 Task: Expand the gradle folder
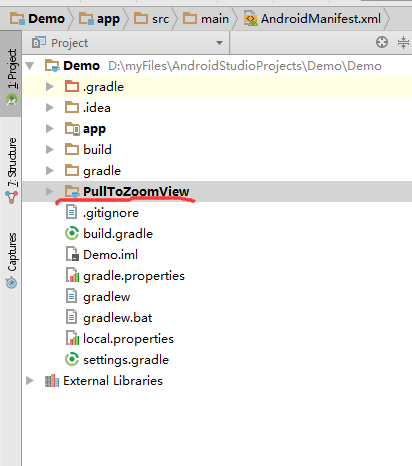pyautogui.click(x=50, y=171)
